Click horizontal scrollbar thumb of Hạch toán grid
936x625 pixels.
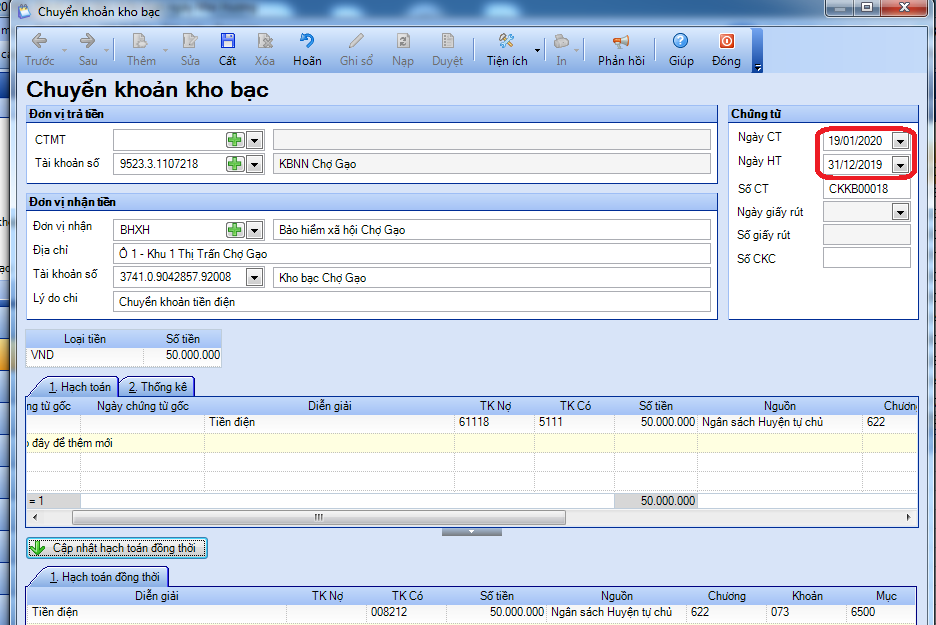click(319, 517)
